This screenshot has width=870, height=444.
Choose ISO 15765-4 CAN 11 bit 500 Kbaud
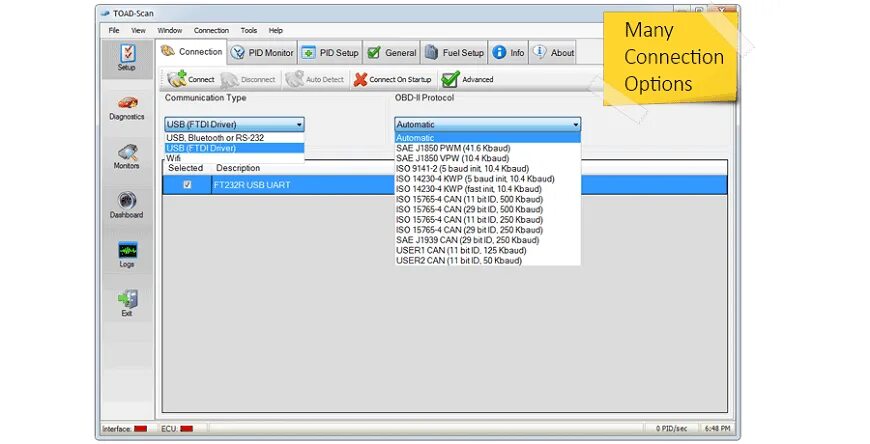488,199
